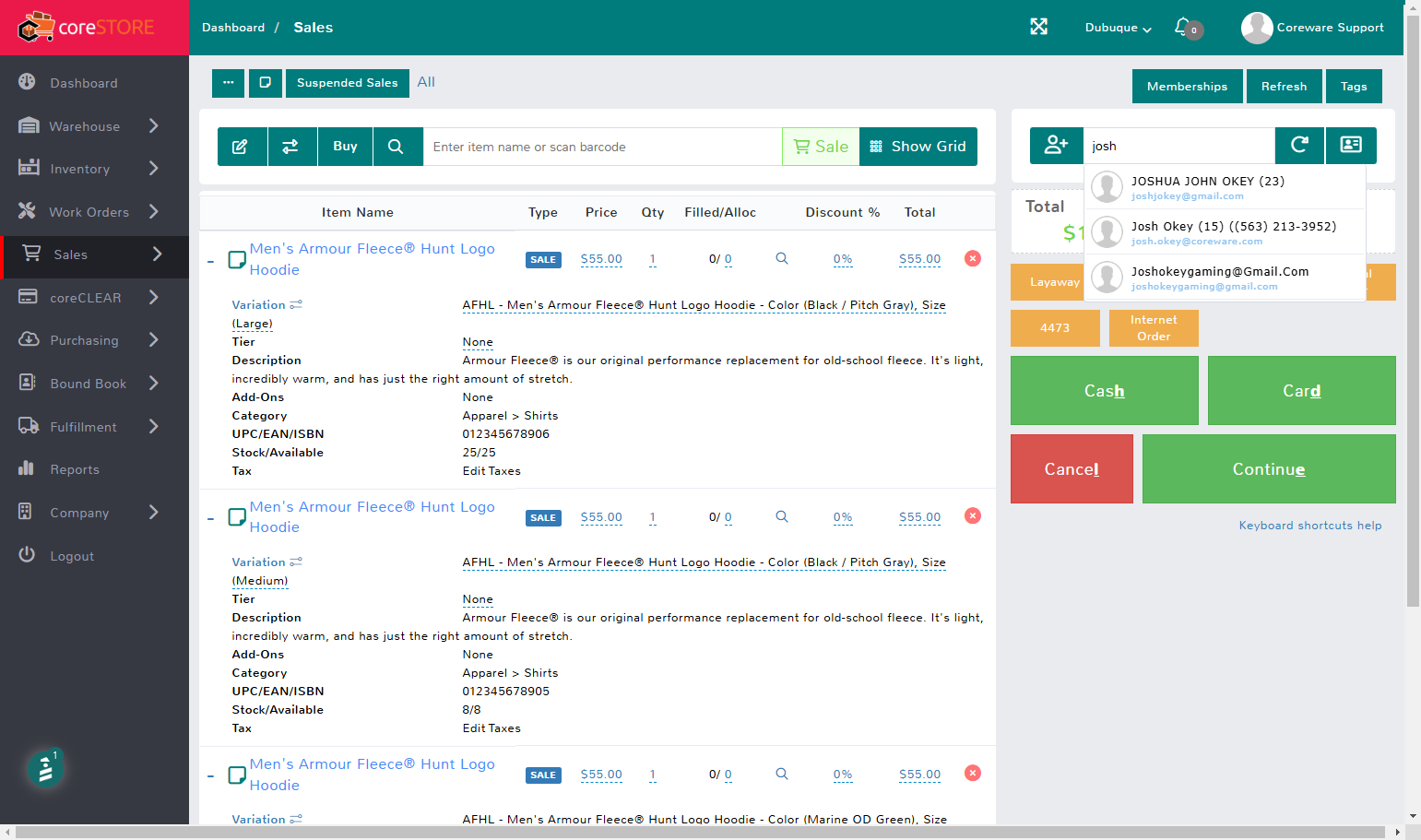Expand the Bound Book sidebar menu
Viewport: 1421px width, 840px height.
tap(94, 384)
